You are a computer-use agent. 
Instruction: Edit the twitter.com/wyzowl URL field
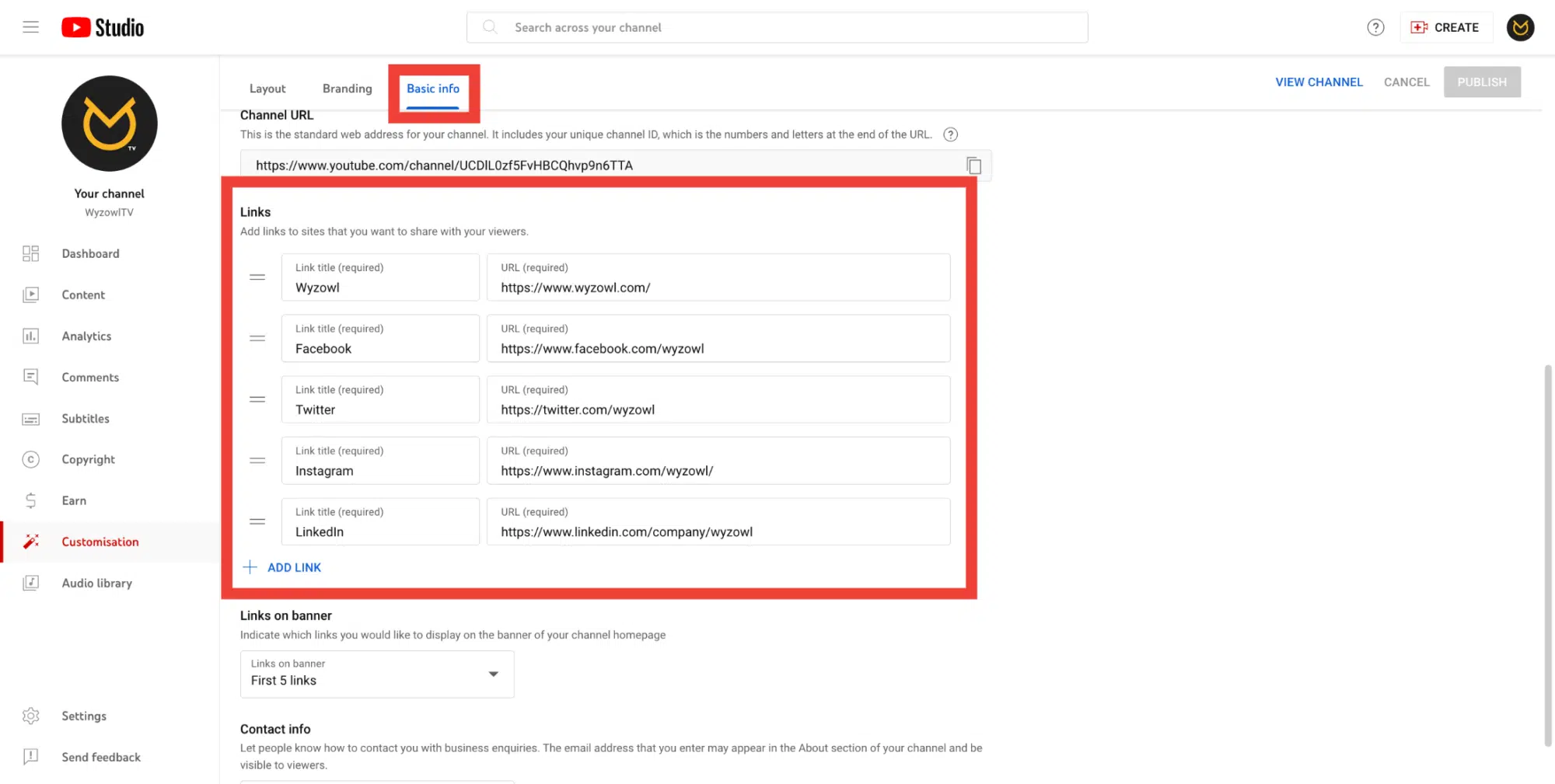(x=718, y=399)
